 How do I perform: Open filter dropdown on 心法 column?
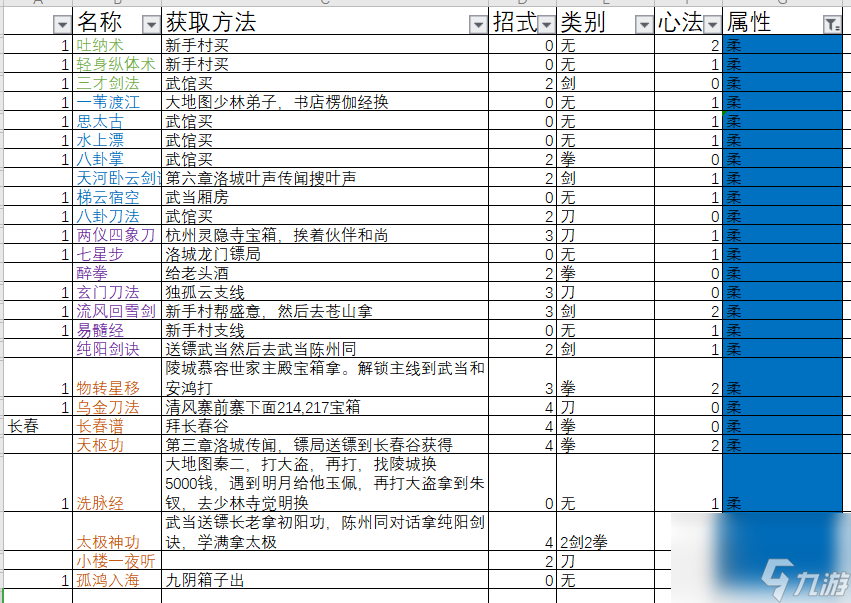(713, 24)
